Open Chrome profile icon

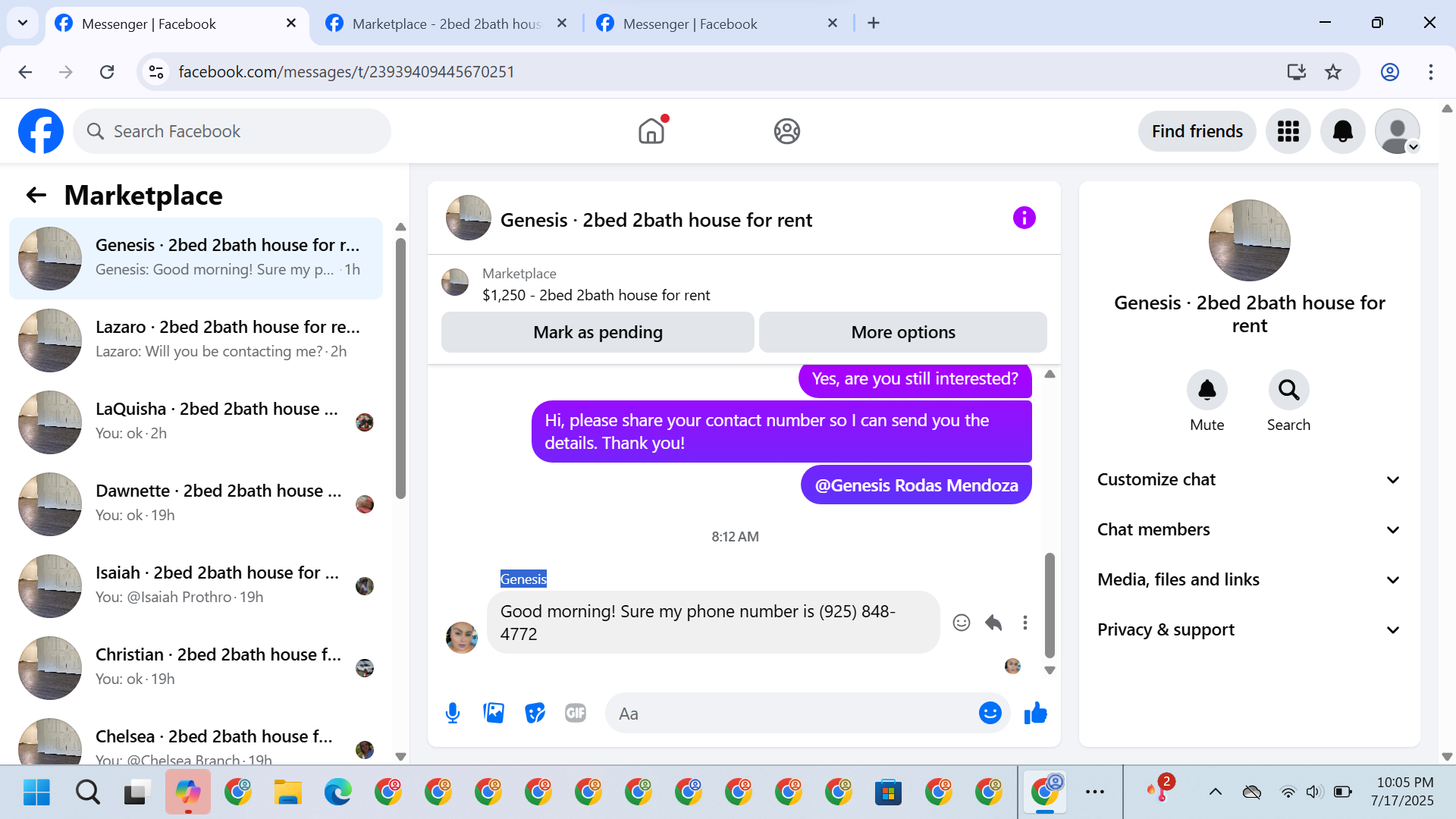tap(1390, 72)
